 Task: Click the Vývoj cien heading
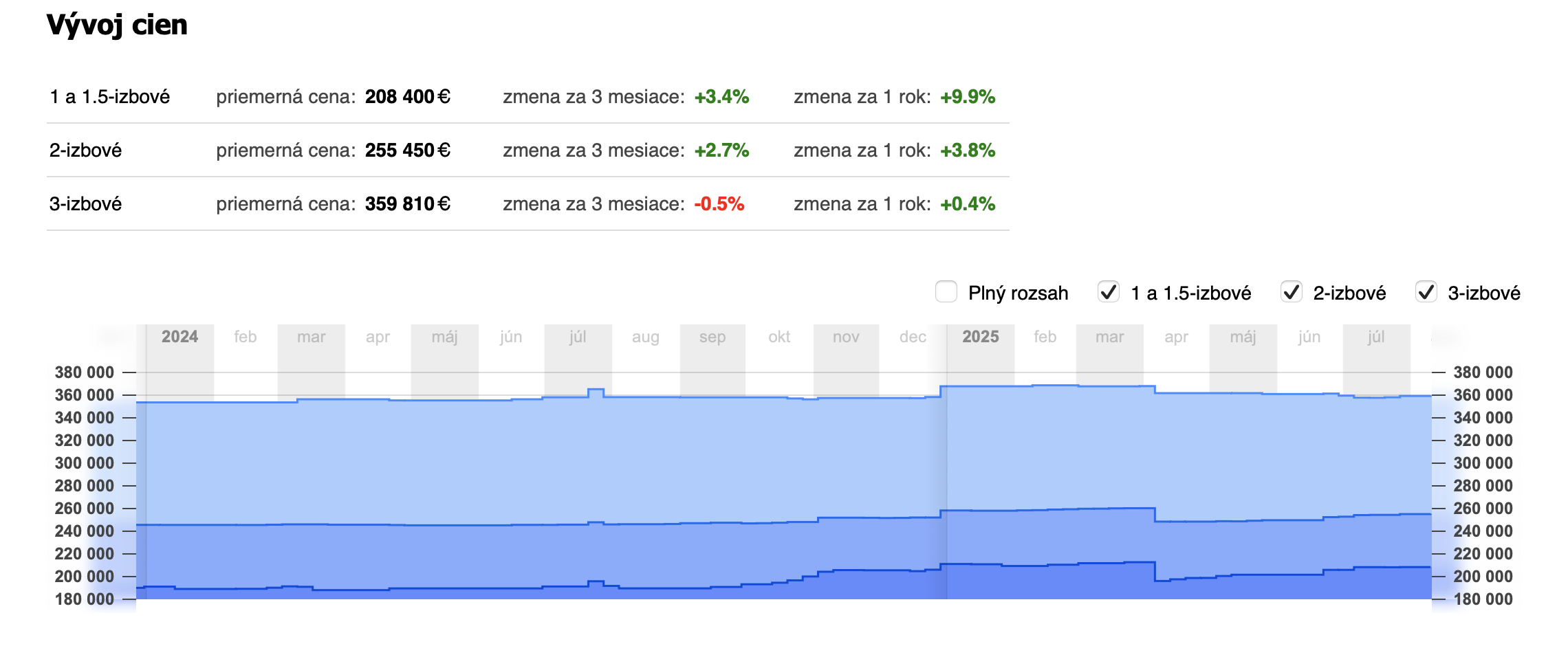[117, 25]
